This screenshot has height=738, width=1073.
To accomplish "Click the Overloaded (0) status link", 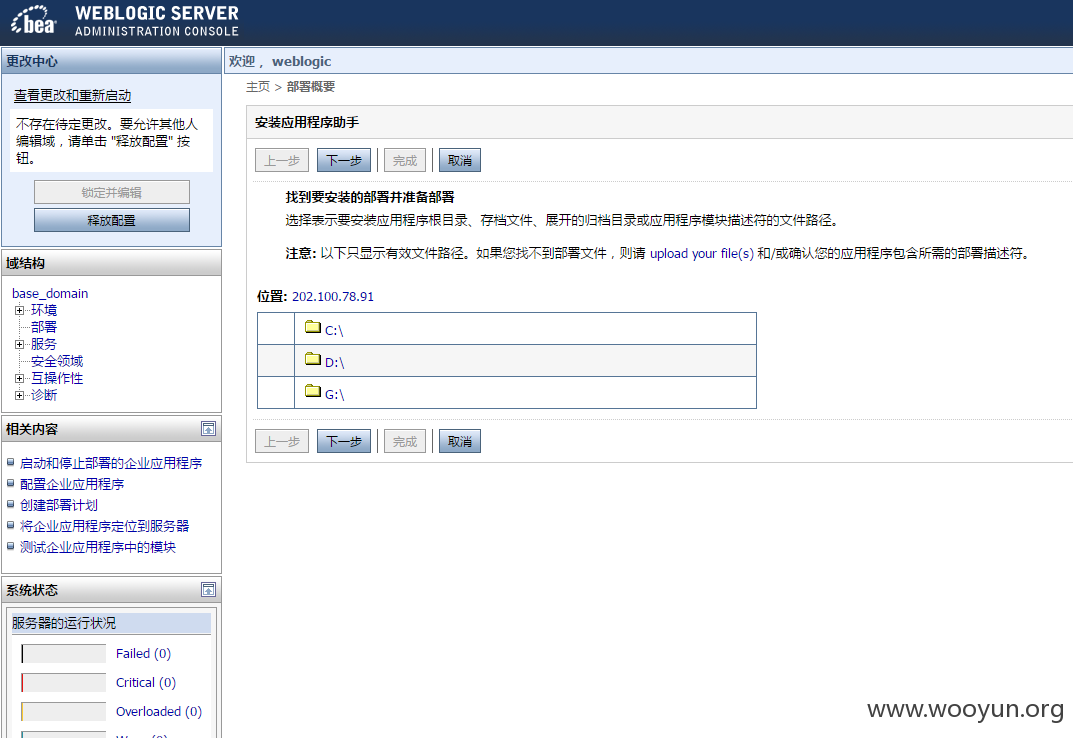I will pyautogui.click(x=159, y=711).
